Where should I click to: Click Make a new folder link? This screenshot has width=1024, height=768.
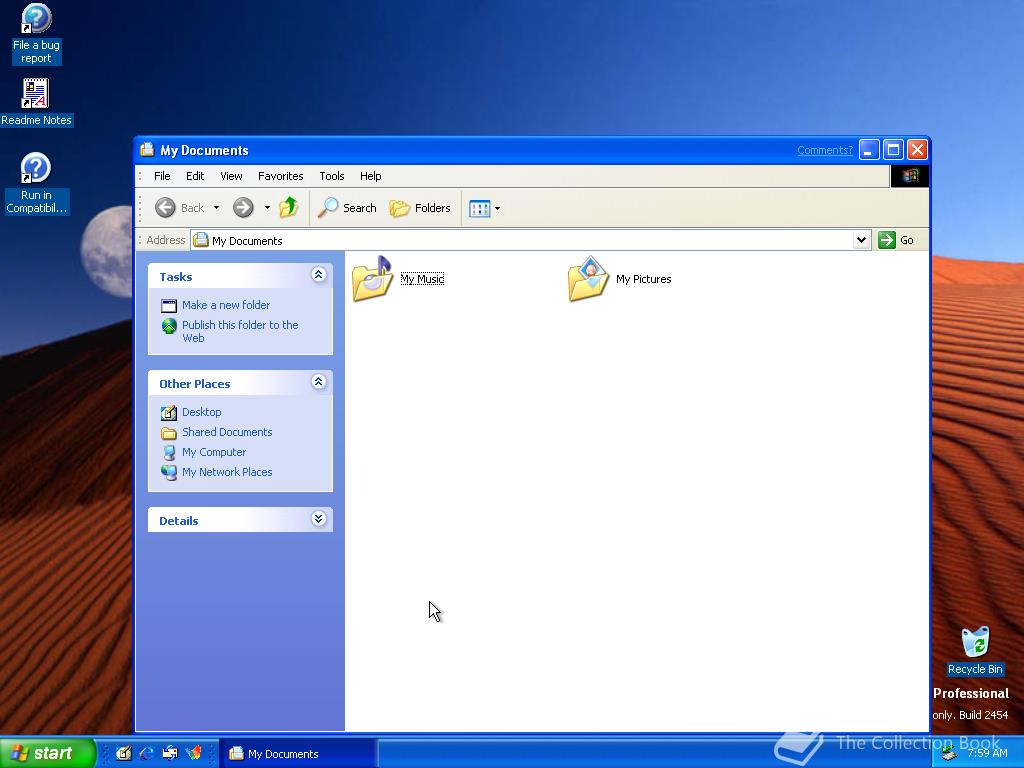click(226, 305)
